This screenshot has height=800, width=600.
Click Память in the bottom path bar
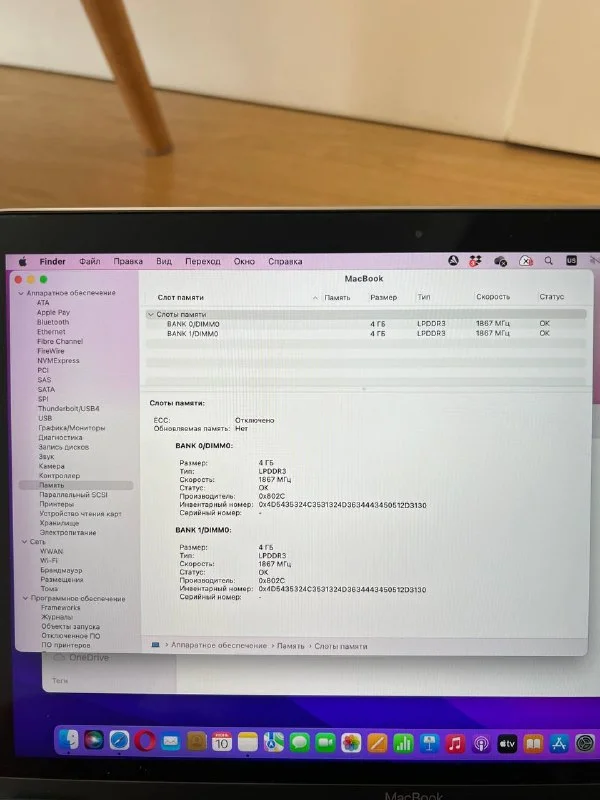290,646
